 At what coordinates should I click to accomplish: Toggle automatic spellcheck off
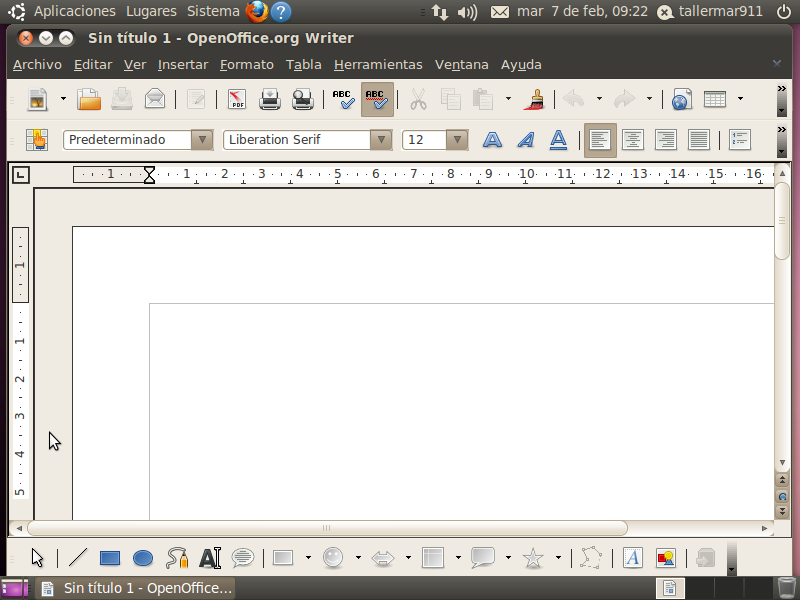point(374,99)
